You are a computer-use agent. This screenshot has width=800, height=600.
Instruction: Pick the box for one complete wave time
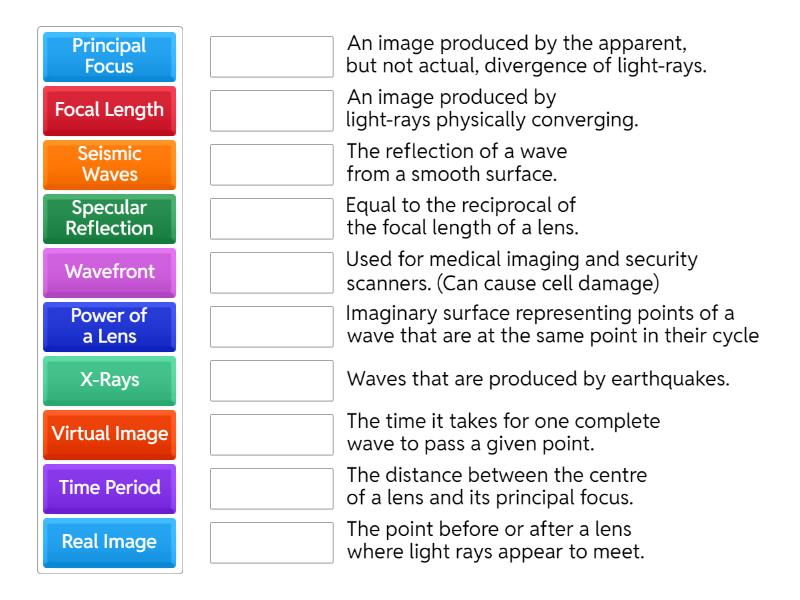[271, 435]
